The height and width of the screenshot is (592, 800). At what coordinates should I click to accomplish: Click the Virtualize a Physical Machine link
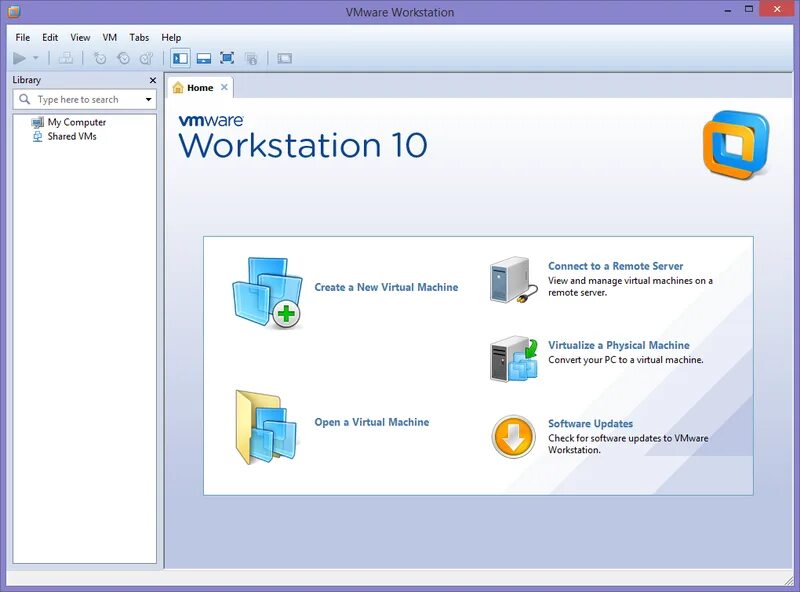tap(618, 345)
